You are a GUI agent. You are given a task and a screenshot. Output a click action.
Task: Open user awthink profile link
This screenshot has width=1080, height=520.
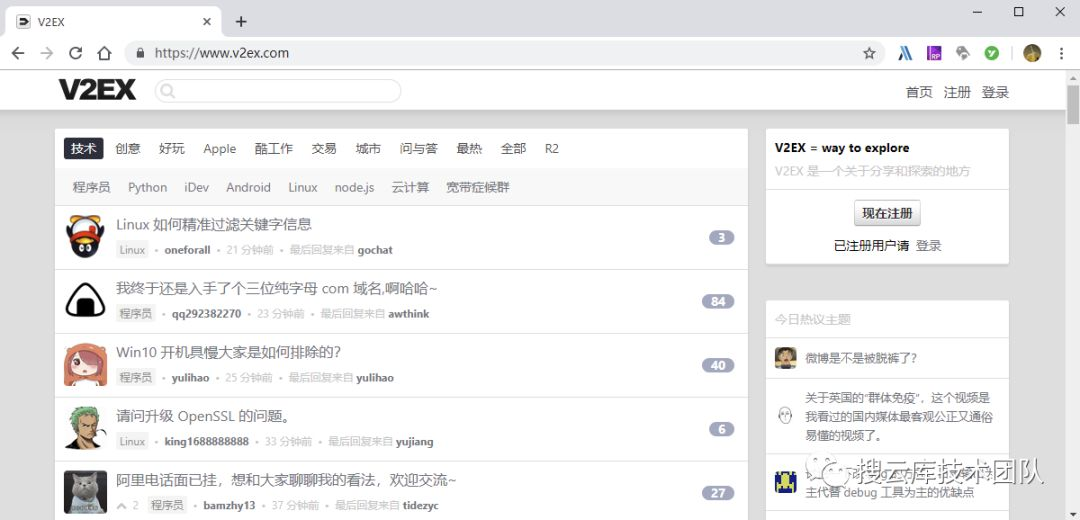[x=408, y=313]
